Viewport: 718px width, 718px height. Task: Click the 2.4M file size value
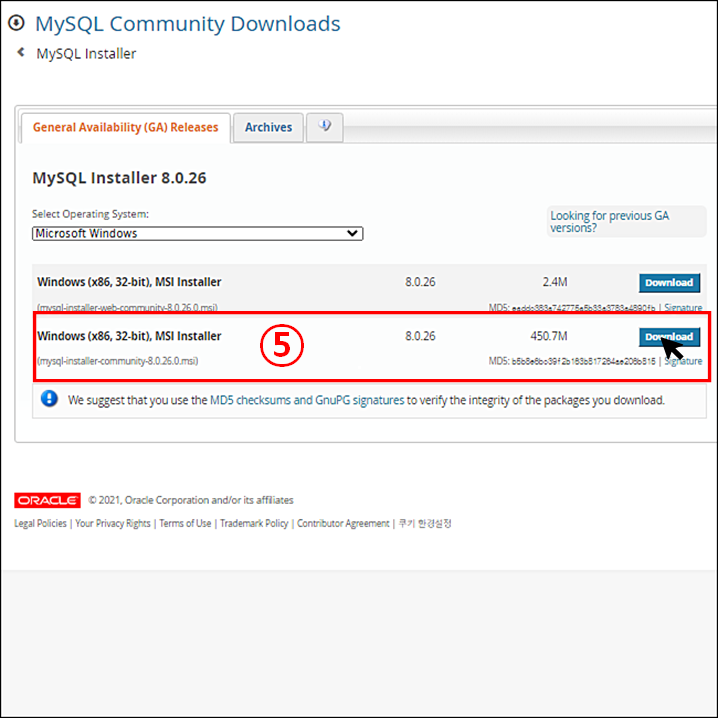[555, 282]
